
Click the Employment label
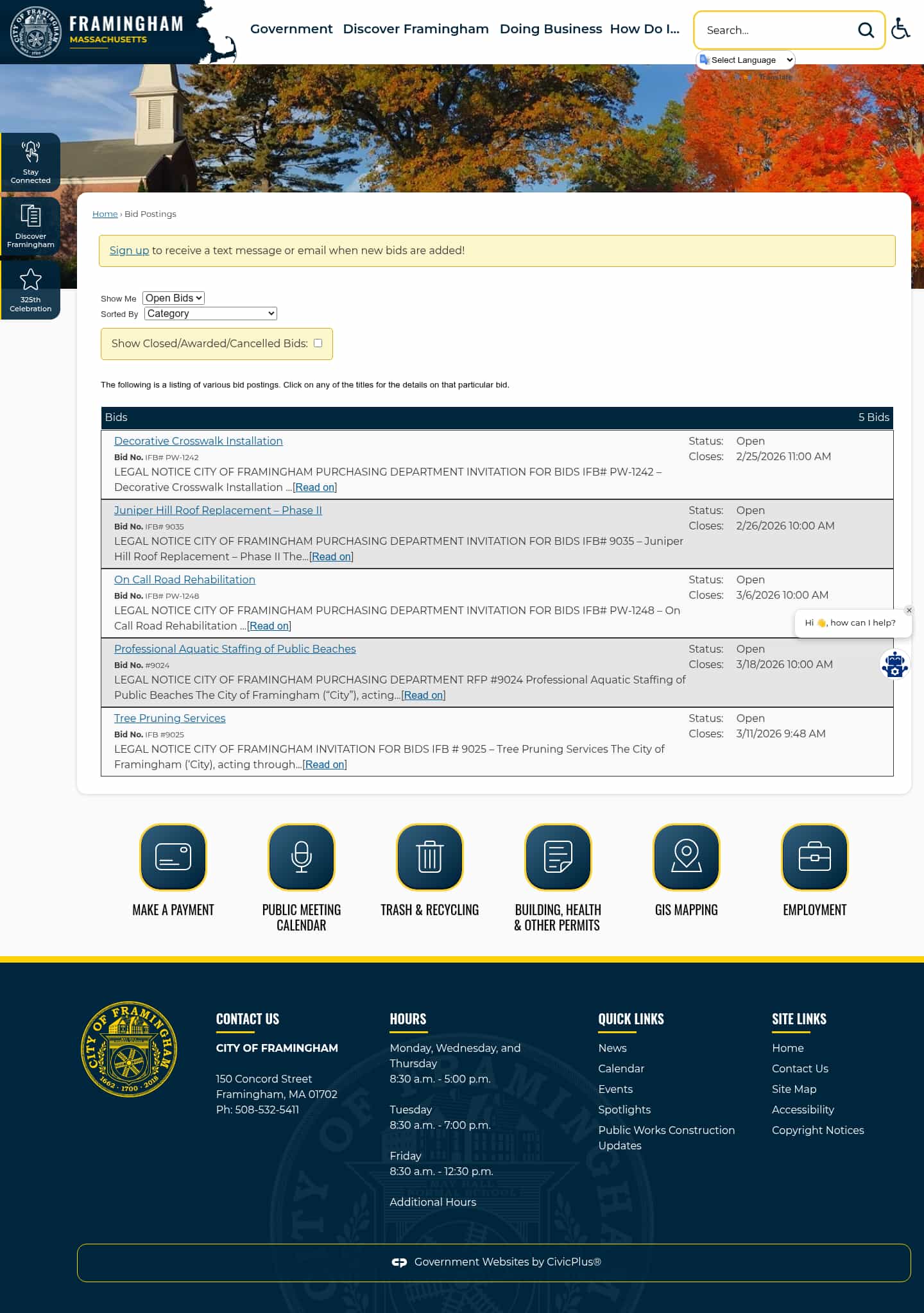point(815,910)
